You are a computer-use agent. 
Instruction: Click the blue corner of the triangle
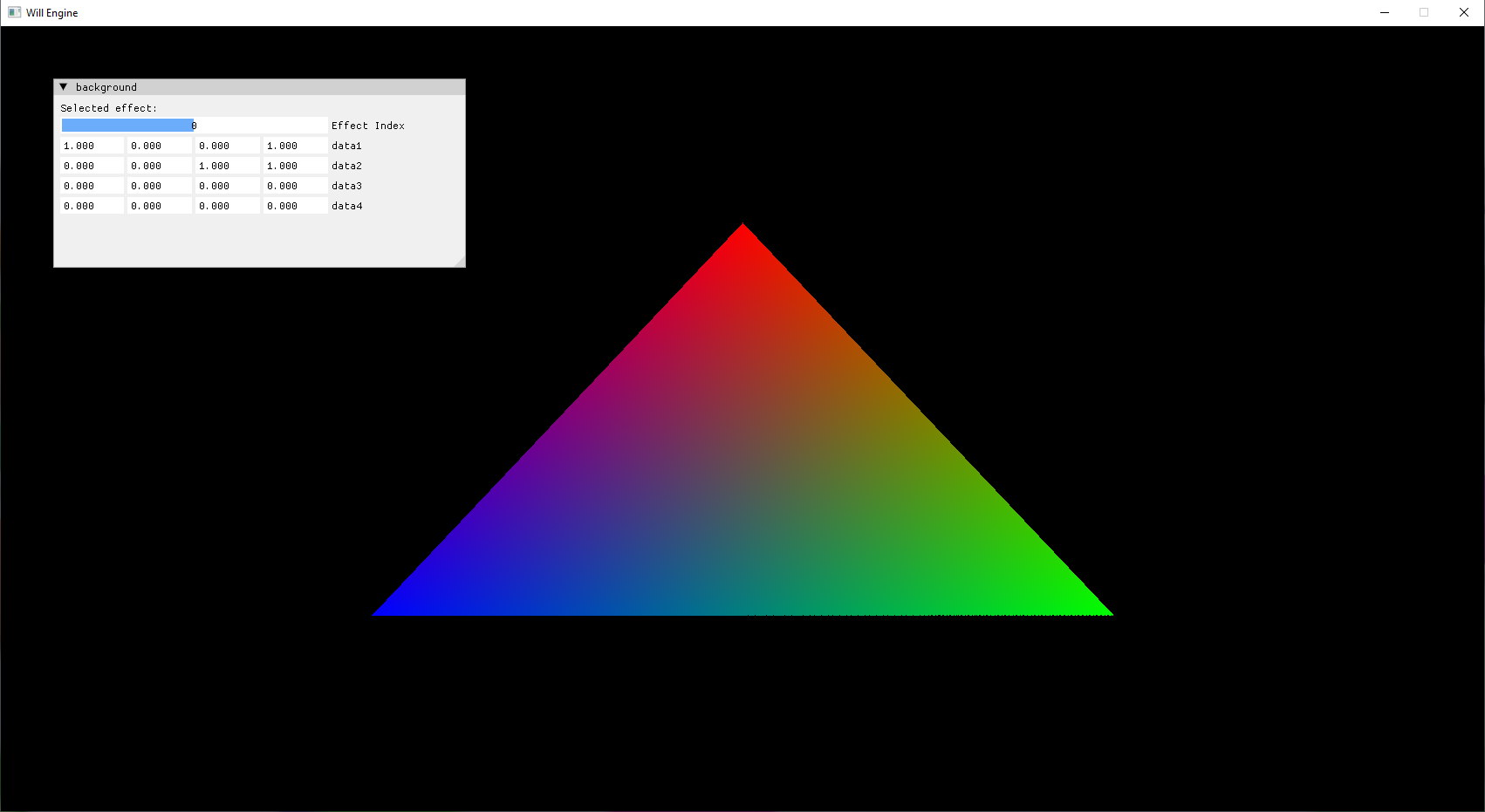pyautogui.click(x=384, y=611)
